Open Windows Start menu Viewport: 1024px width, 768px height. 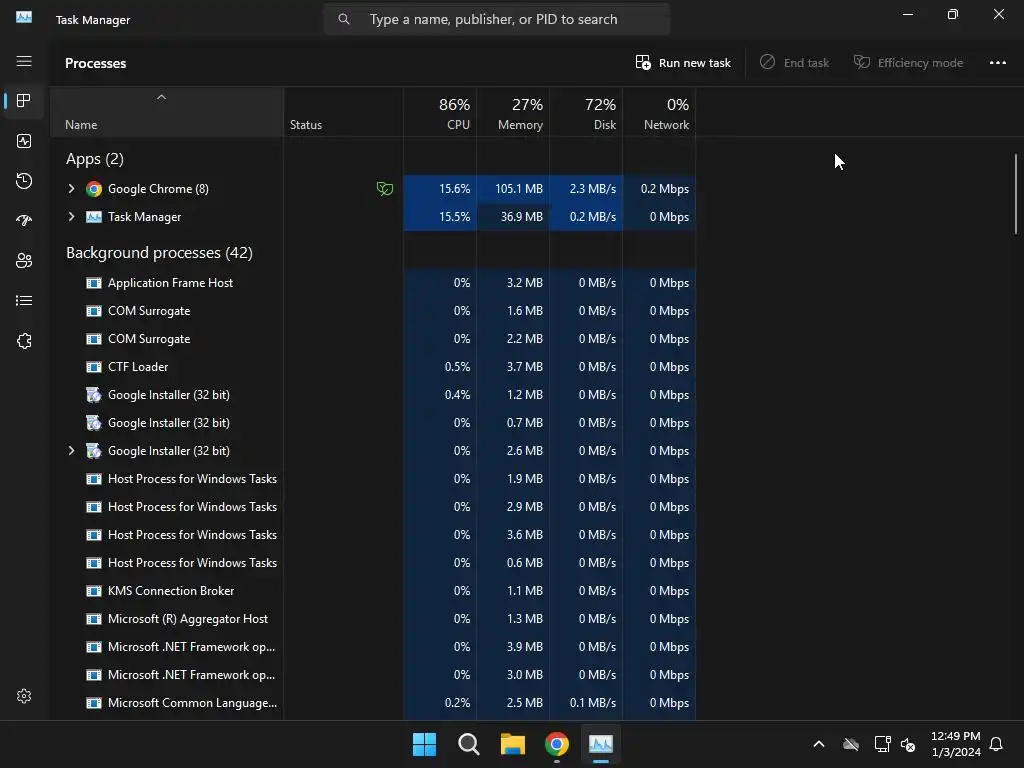pyautogui.click(x=424, y=744)
